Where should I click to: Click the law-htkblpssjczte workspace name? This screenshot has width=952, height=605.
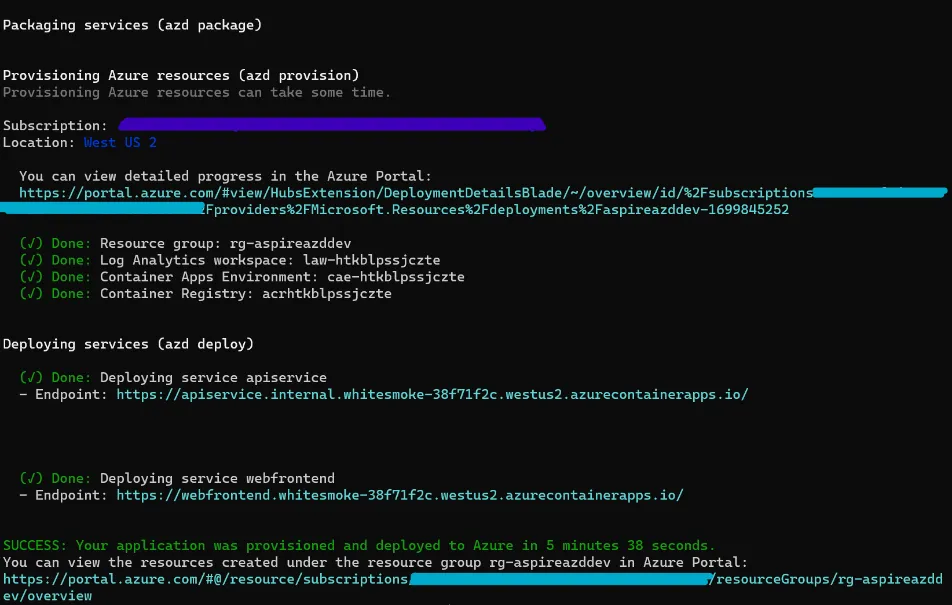(371, 260)
